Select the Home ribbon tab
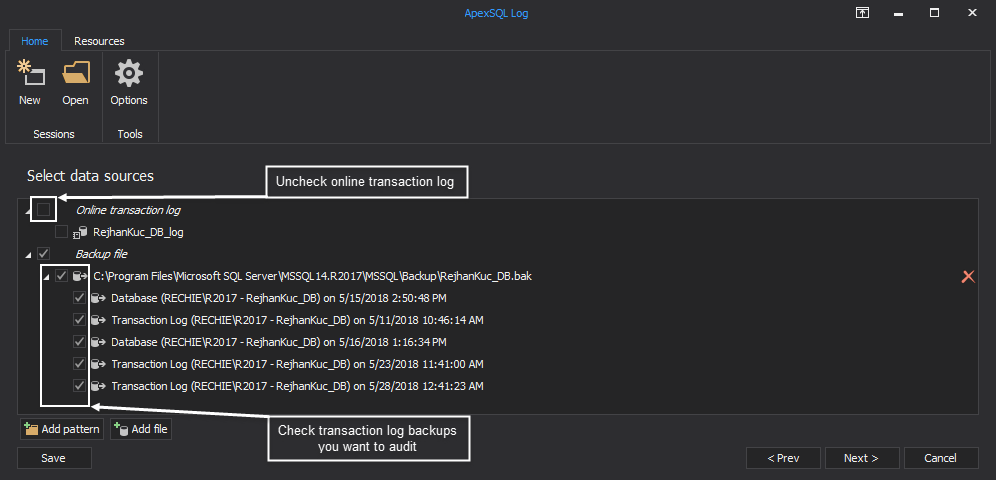The width and height of the screenshot is (996, 480). (x=34, y=41)
